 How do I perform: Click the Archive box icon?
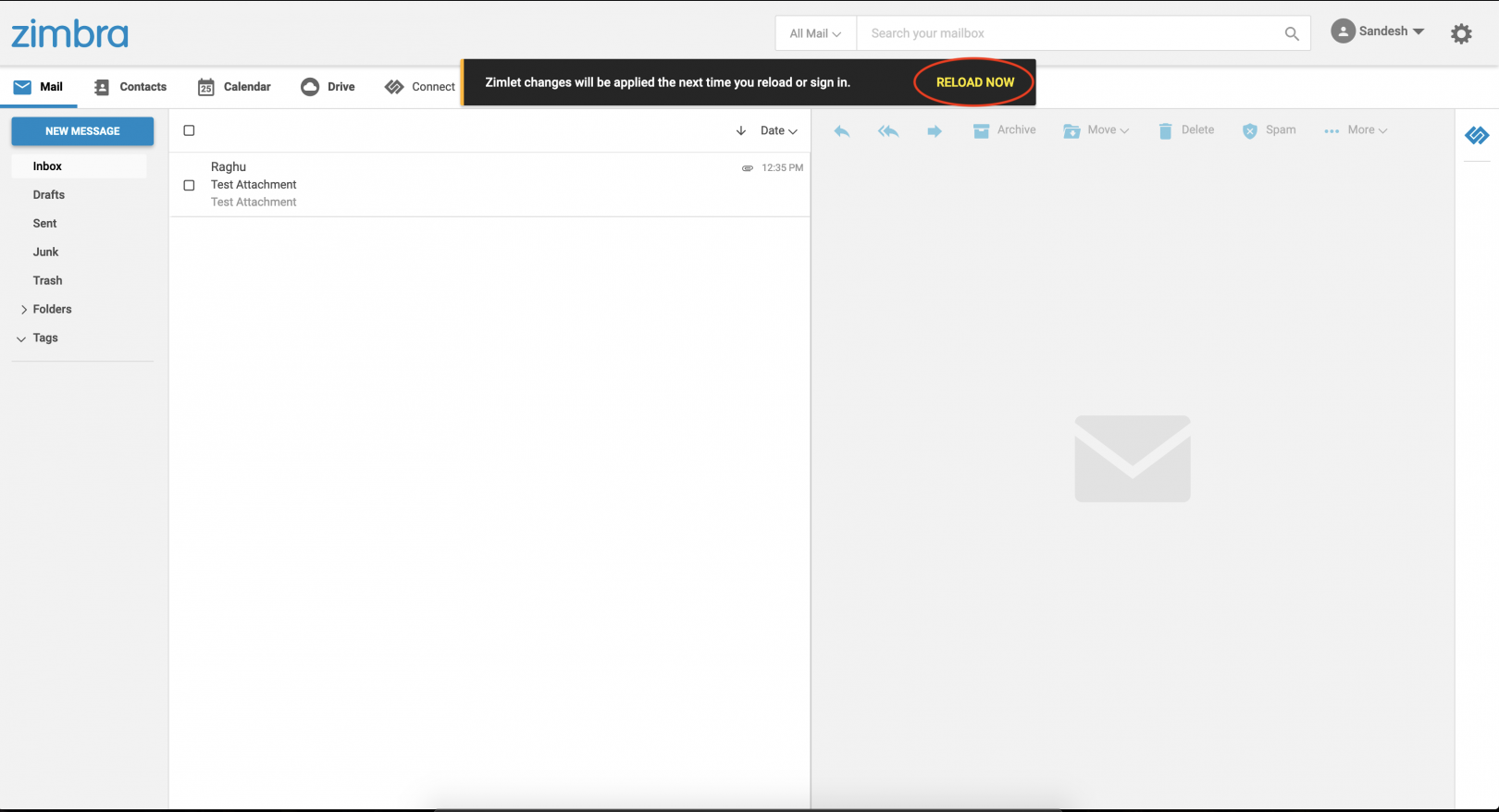[x=982, y=131]
